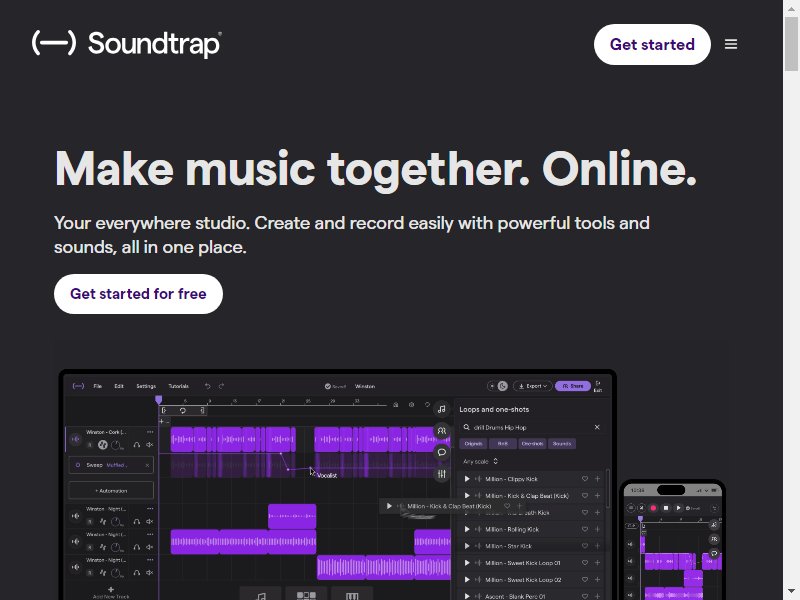Click the clock avatar beside Export
Screen dimensions: 800x600
[503, 386]
